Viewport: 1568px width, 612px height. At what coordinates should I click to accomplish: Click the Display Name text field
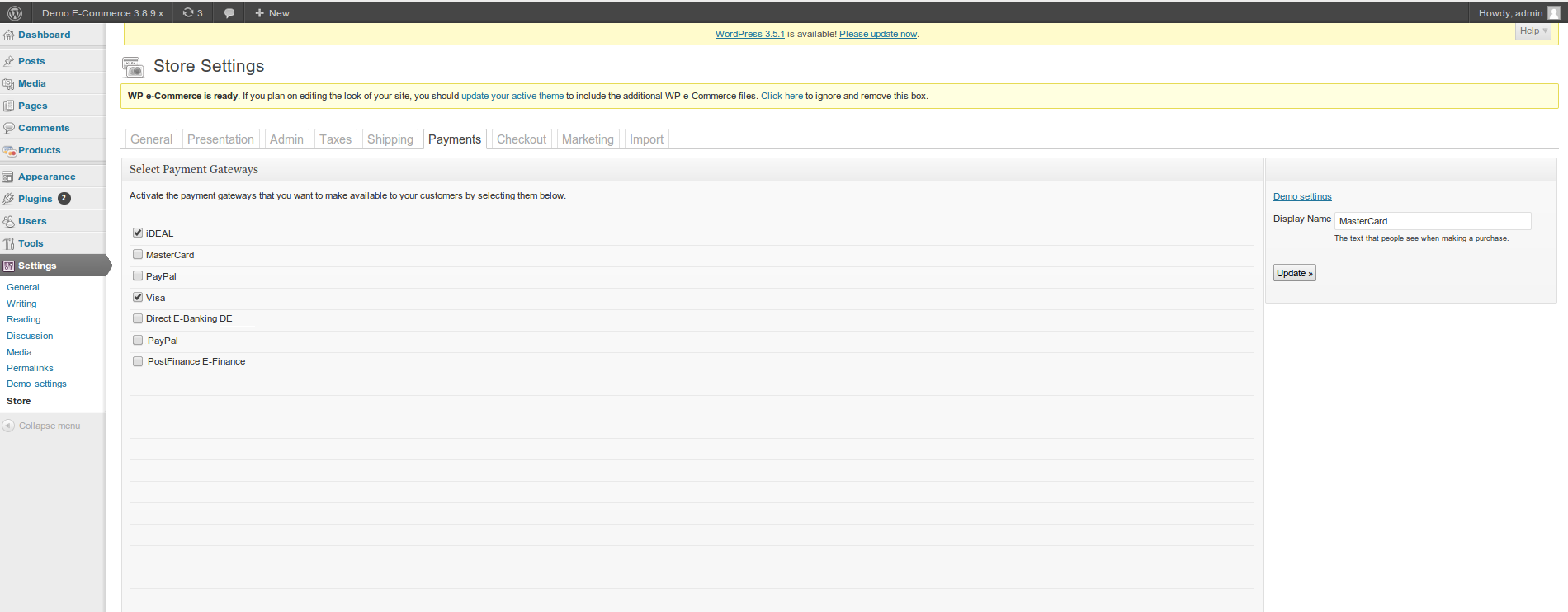click(x=1432, y=221)
